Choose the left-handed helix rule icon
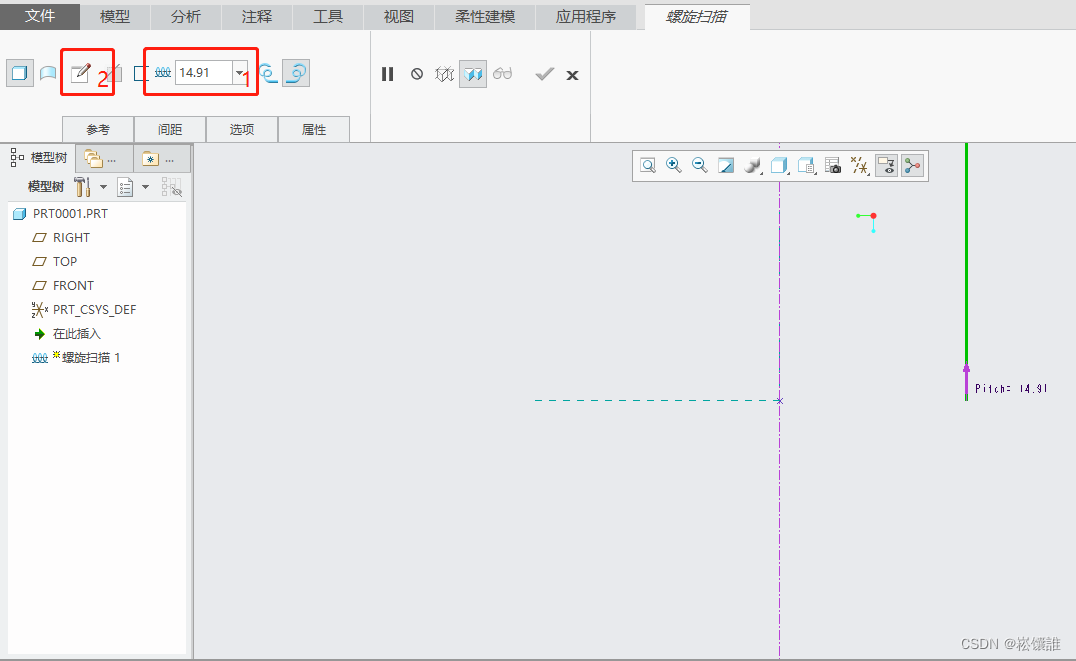1076x661 pixels. point(268,73)
